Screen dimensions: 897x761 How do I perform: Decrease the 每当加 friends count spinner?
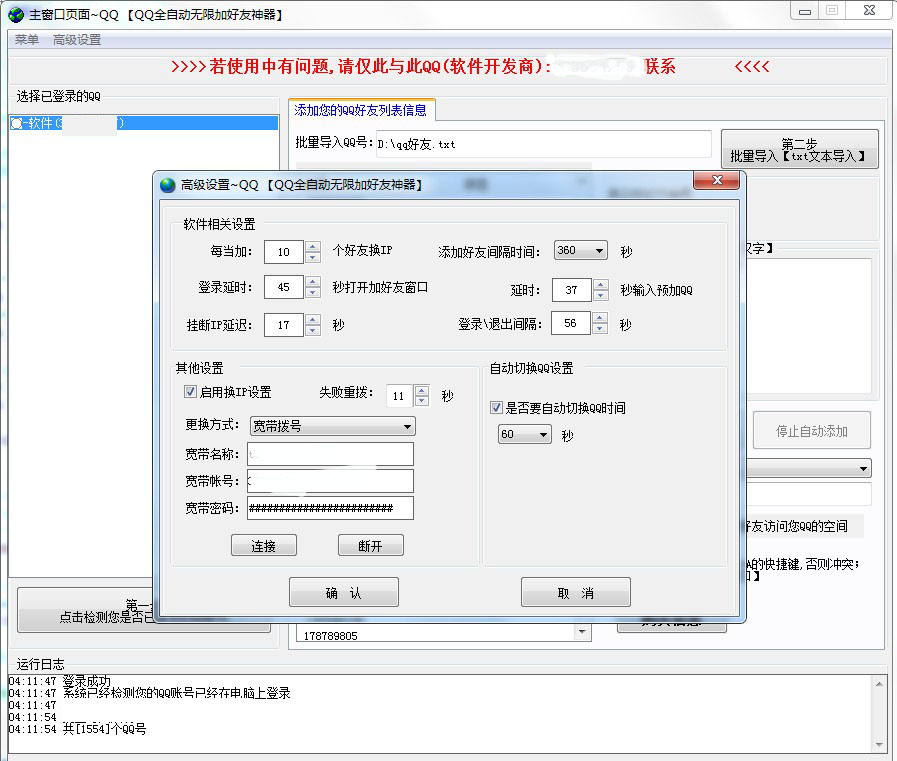coord(312,257)
